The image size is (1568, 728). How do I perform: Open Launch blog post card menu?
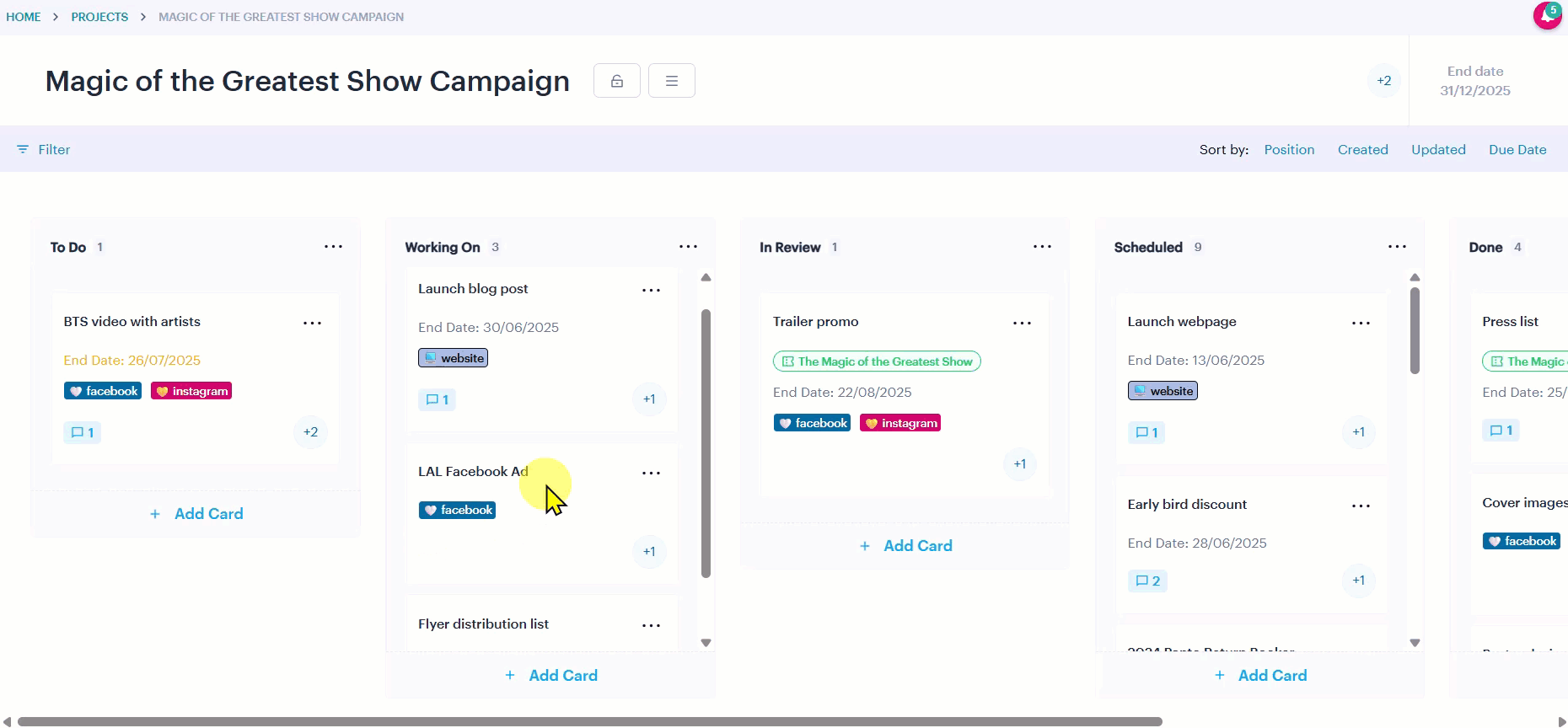point(652,291)
